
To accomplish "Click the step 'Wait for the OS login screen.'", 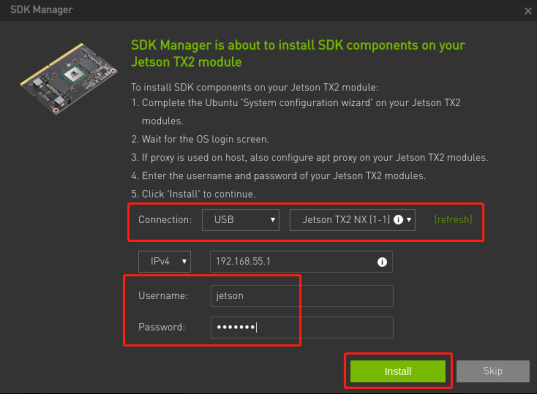I will click(x=200, y=139).
